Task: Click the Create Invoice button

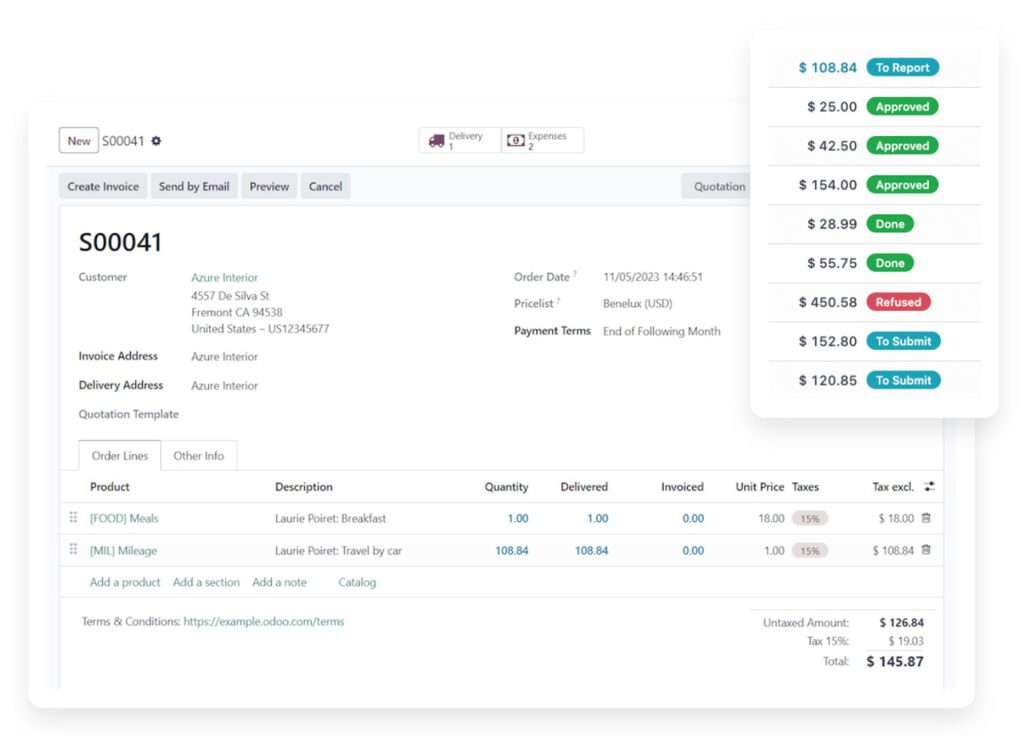Action: coord(103,187)
